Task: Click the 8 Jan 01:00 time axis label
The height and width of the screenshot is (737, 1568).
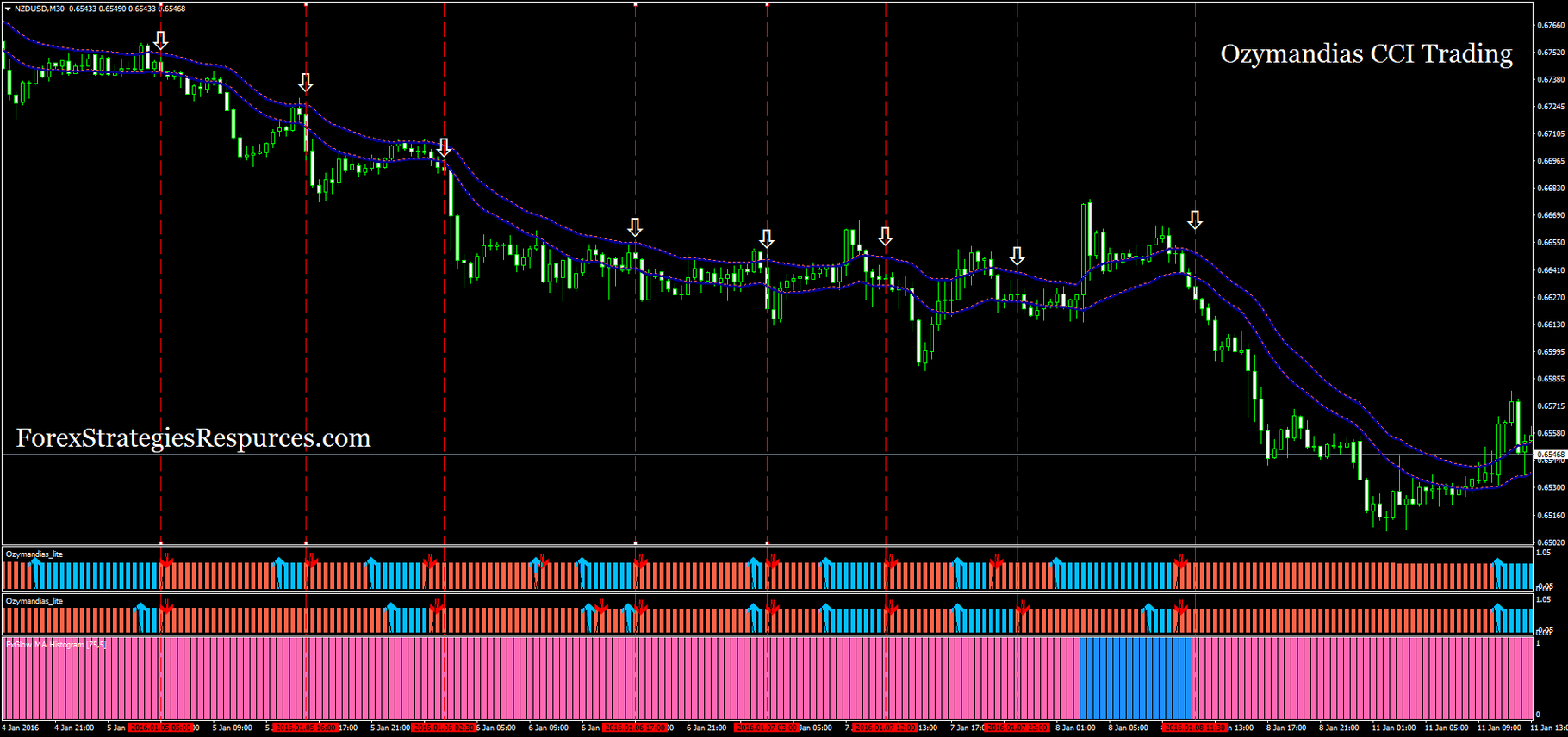Action: point(1075,728)
